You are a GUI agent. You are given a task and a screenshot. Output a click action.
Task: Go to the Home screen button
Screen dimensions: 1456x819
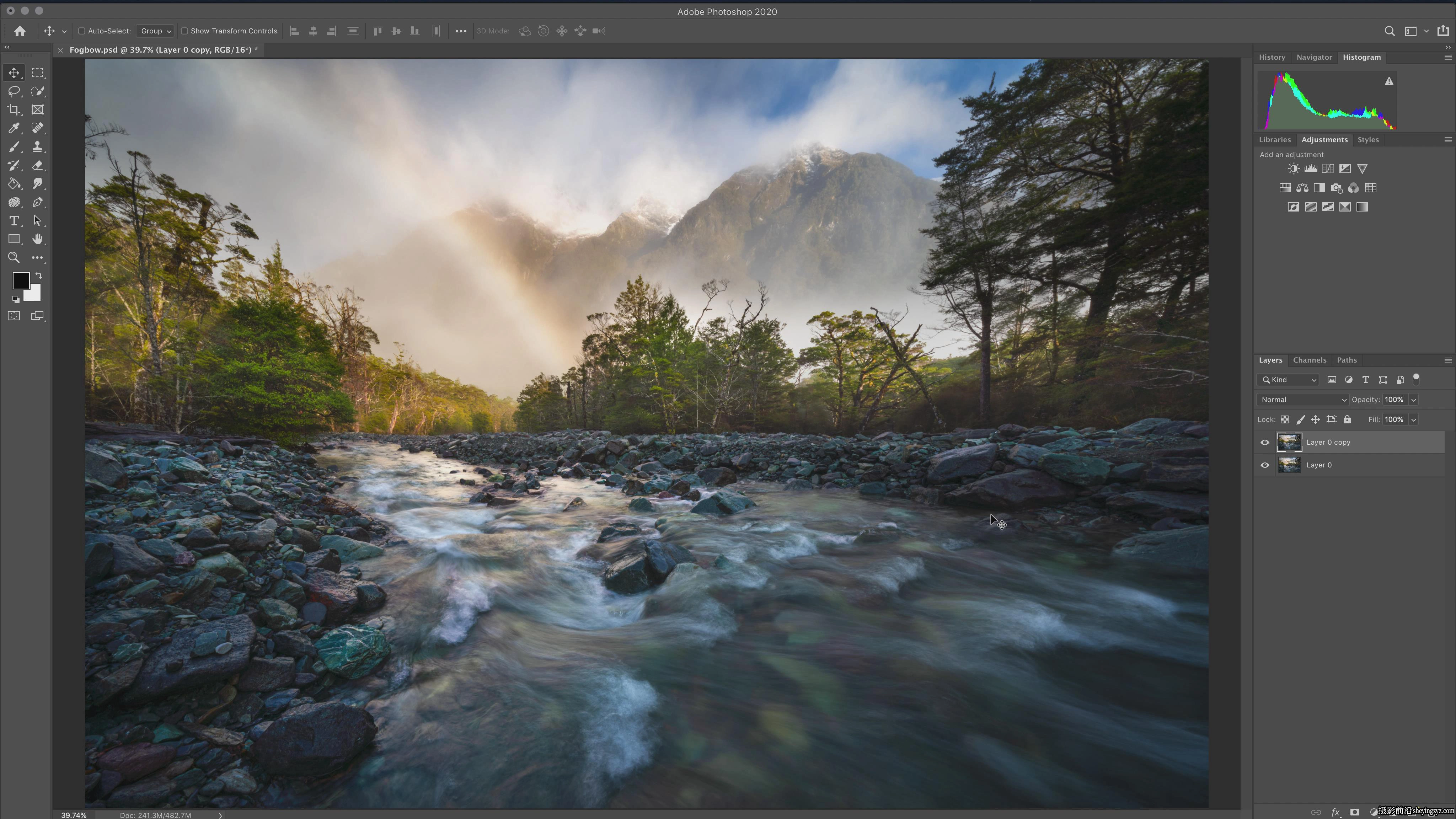click(x=20, y=31)
